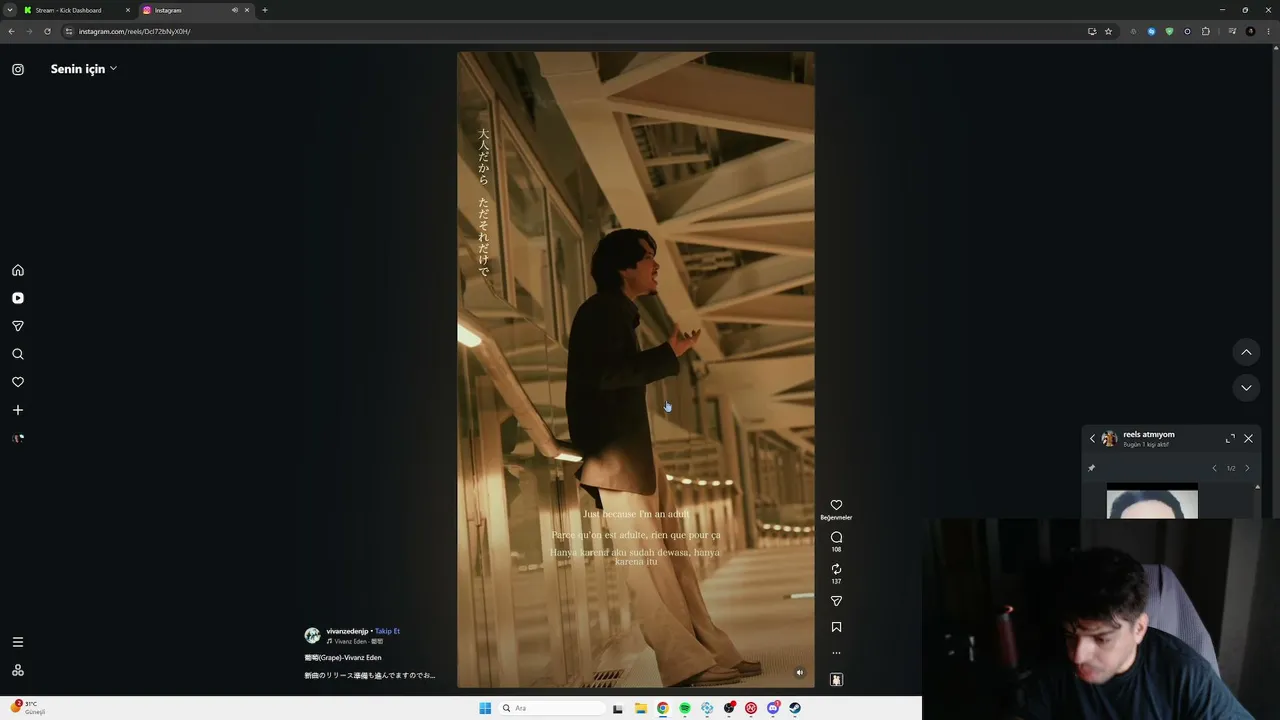Open the Meta apps icon in sidebar
The width and height of the screenshot is (1280, 720).
(18, 670)
